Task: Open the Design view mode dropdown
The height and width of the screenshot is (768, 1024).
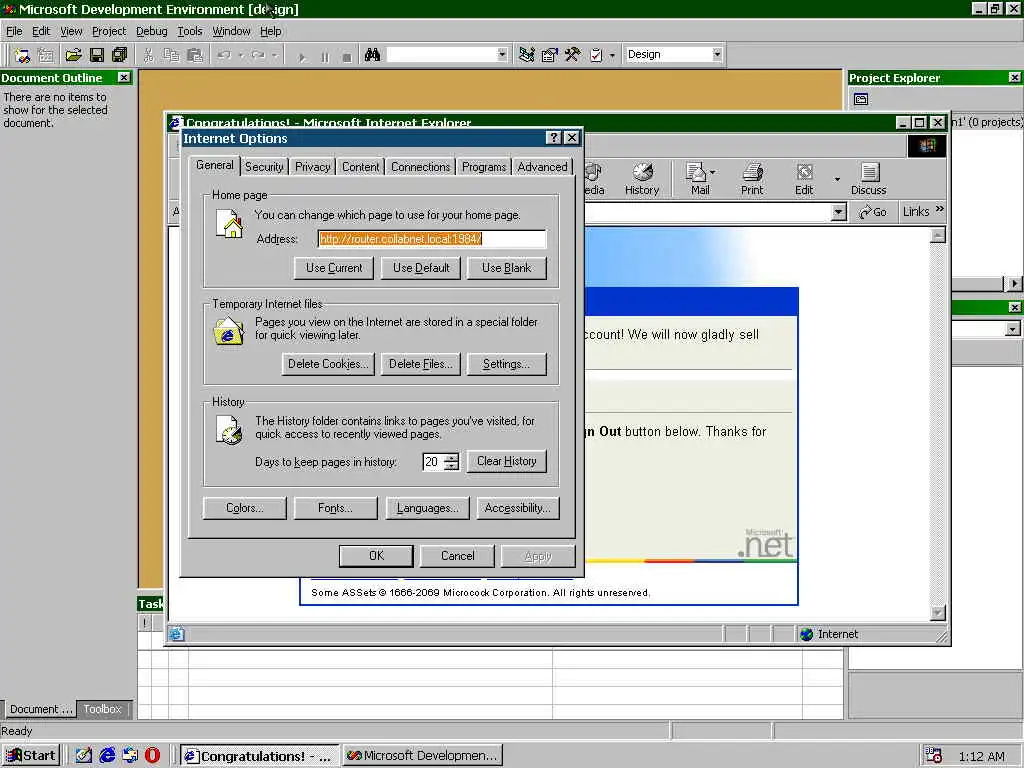Action: click(717, 54)
